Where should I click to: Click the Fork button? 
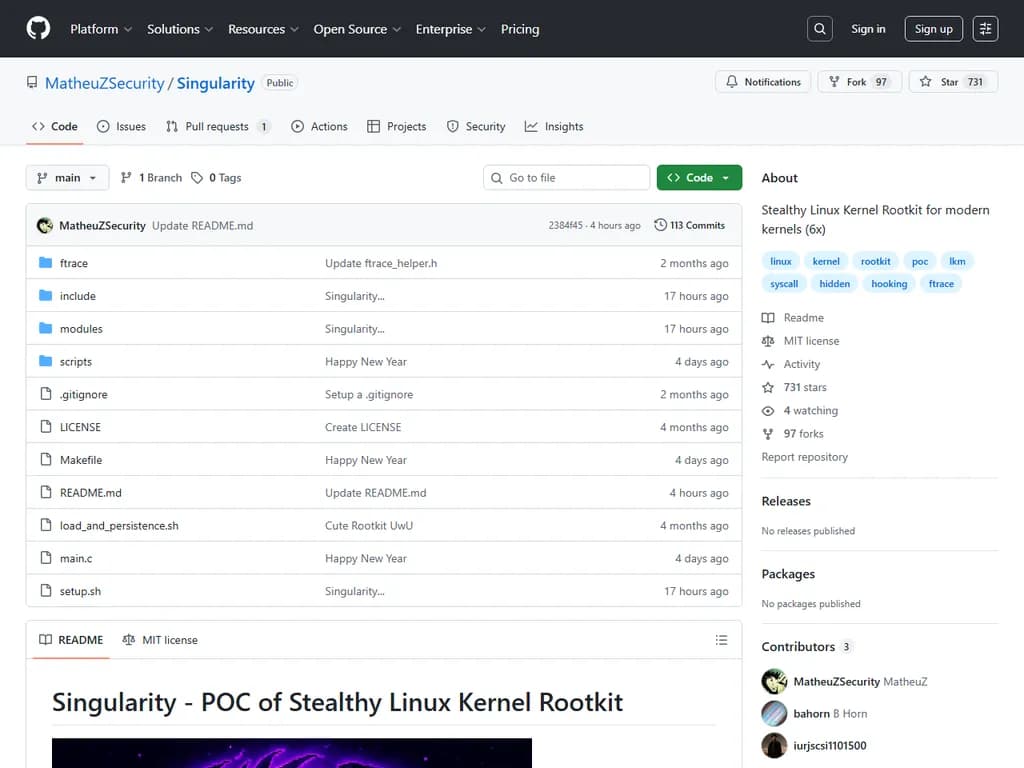pos(858,83)
